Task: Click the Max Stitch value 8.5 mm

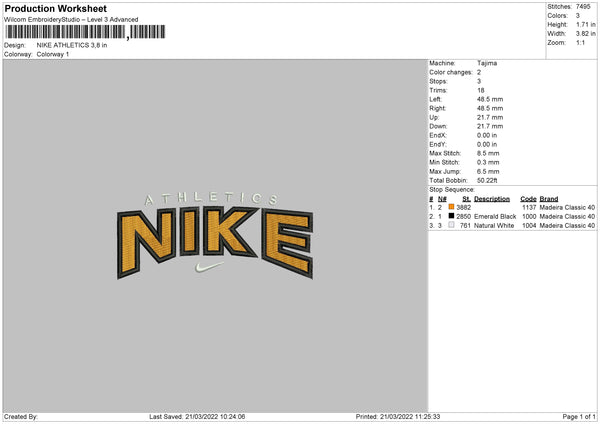Action: click(488, 153)
